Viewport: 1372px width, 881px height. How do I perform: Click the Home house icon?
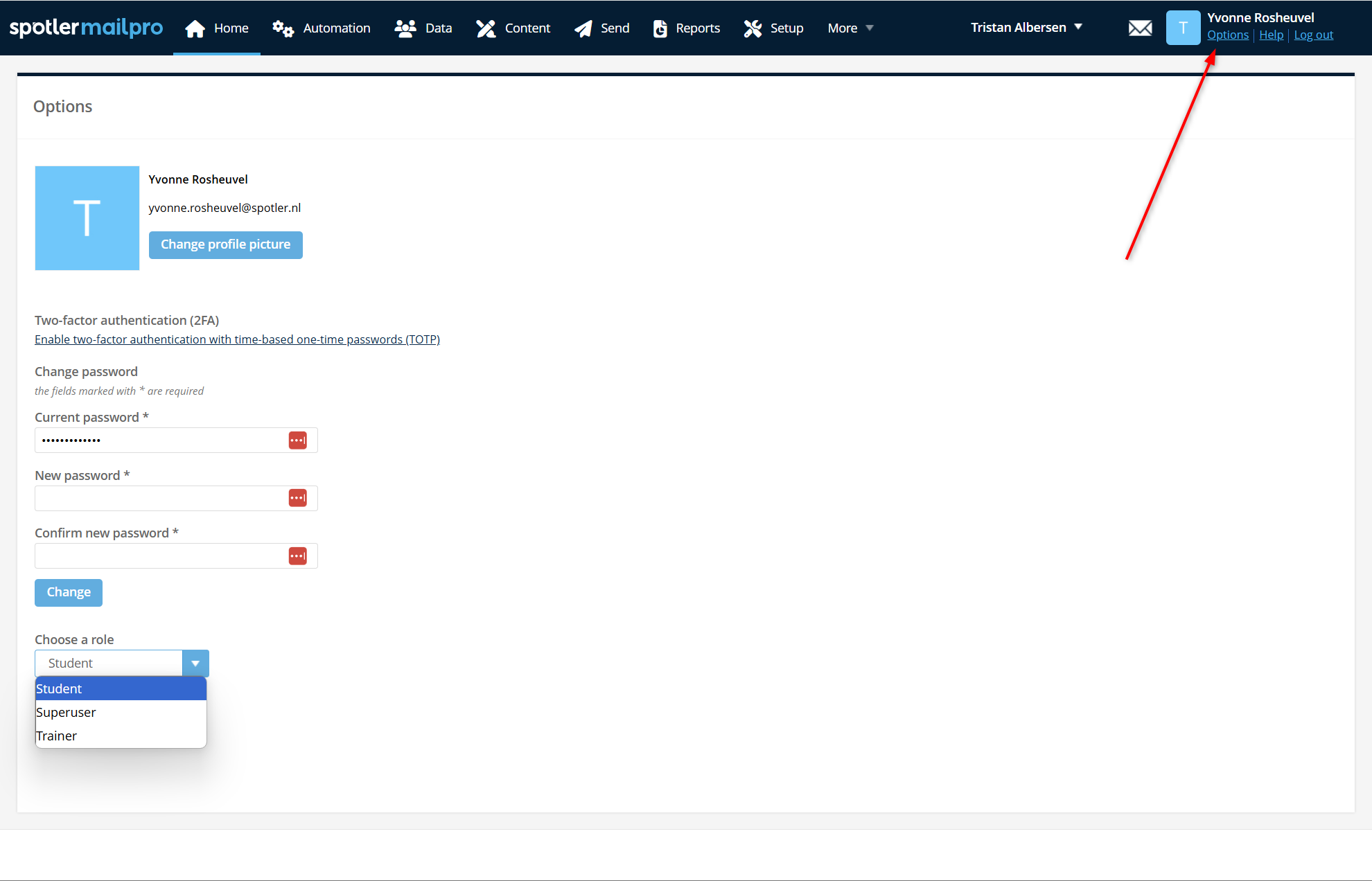pyautogui.click(x=195, y=28)
